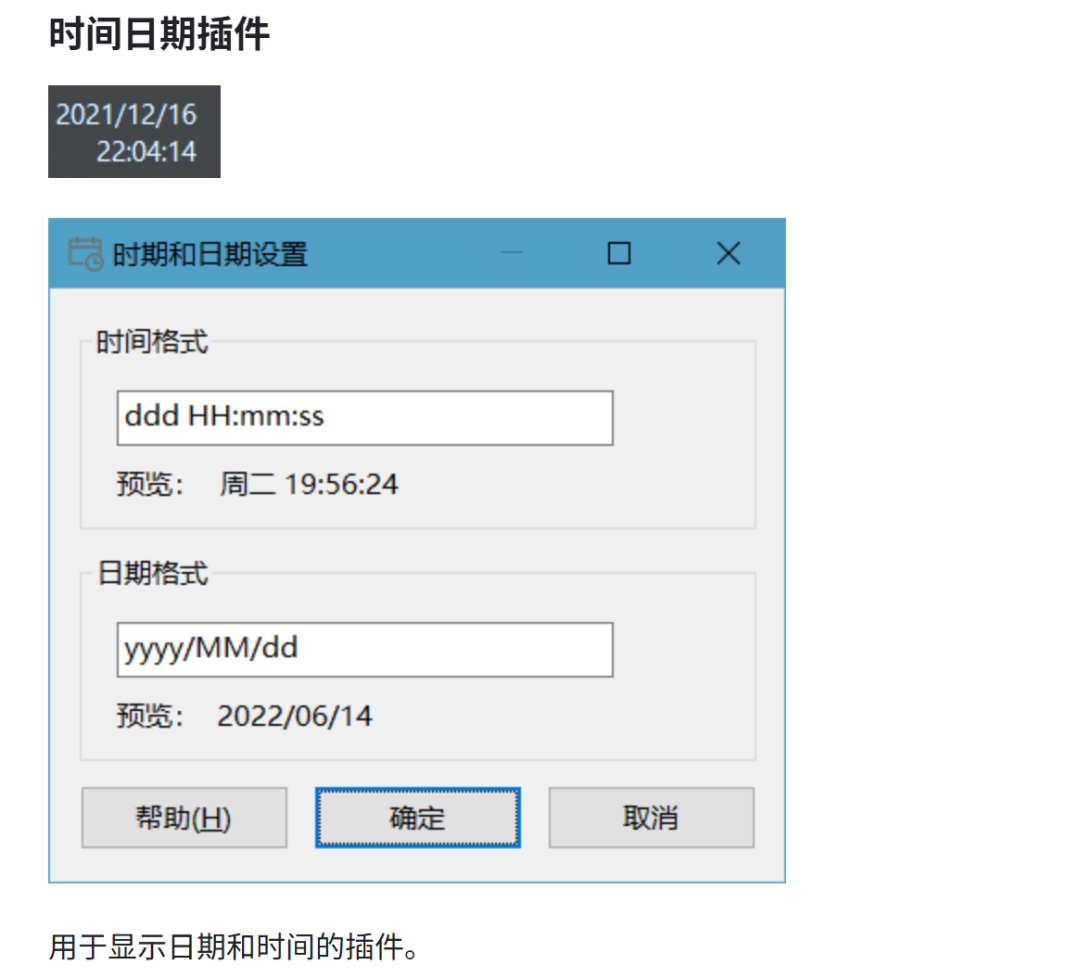
Task: Click the 22:04:14 time in the taskbar clock image
Action: pos(146,152)
